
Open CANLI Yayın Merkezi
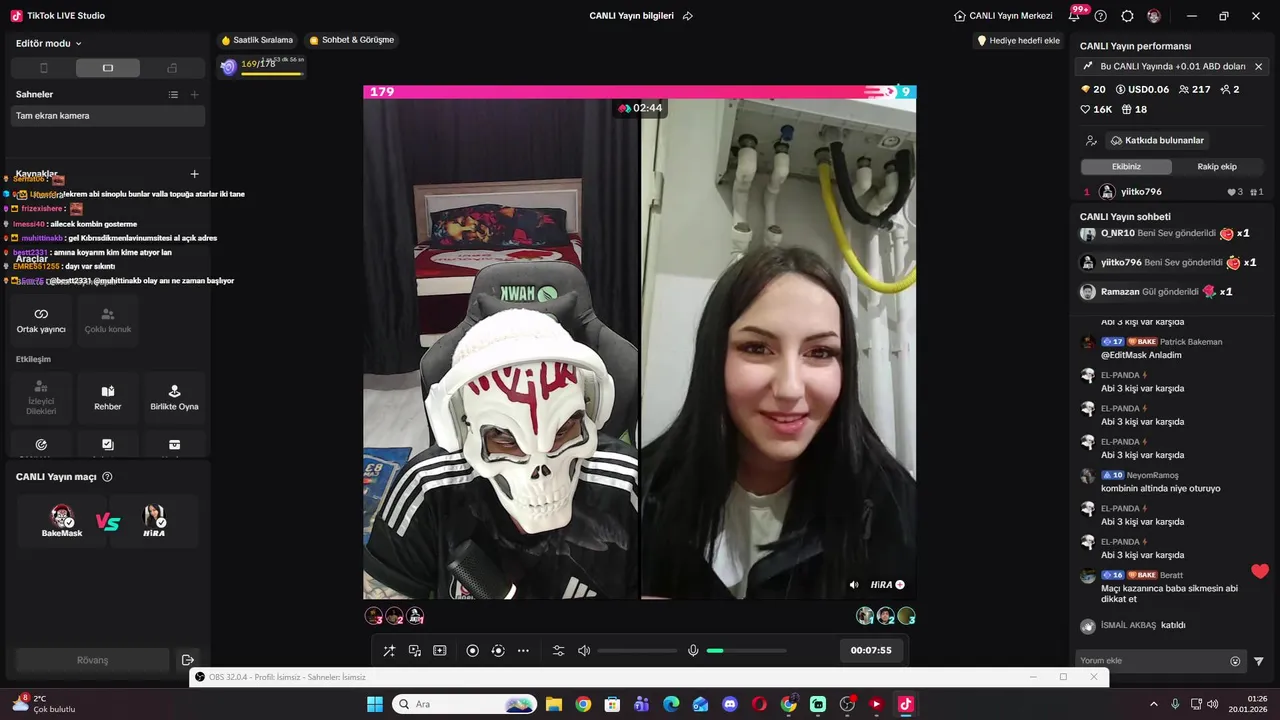tap(1003, 16)
